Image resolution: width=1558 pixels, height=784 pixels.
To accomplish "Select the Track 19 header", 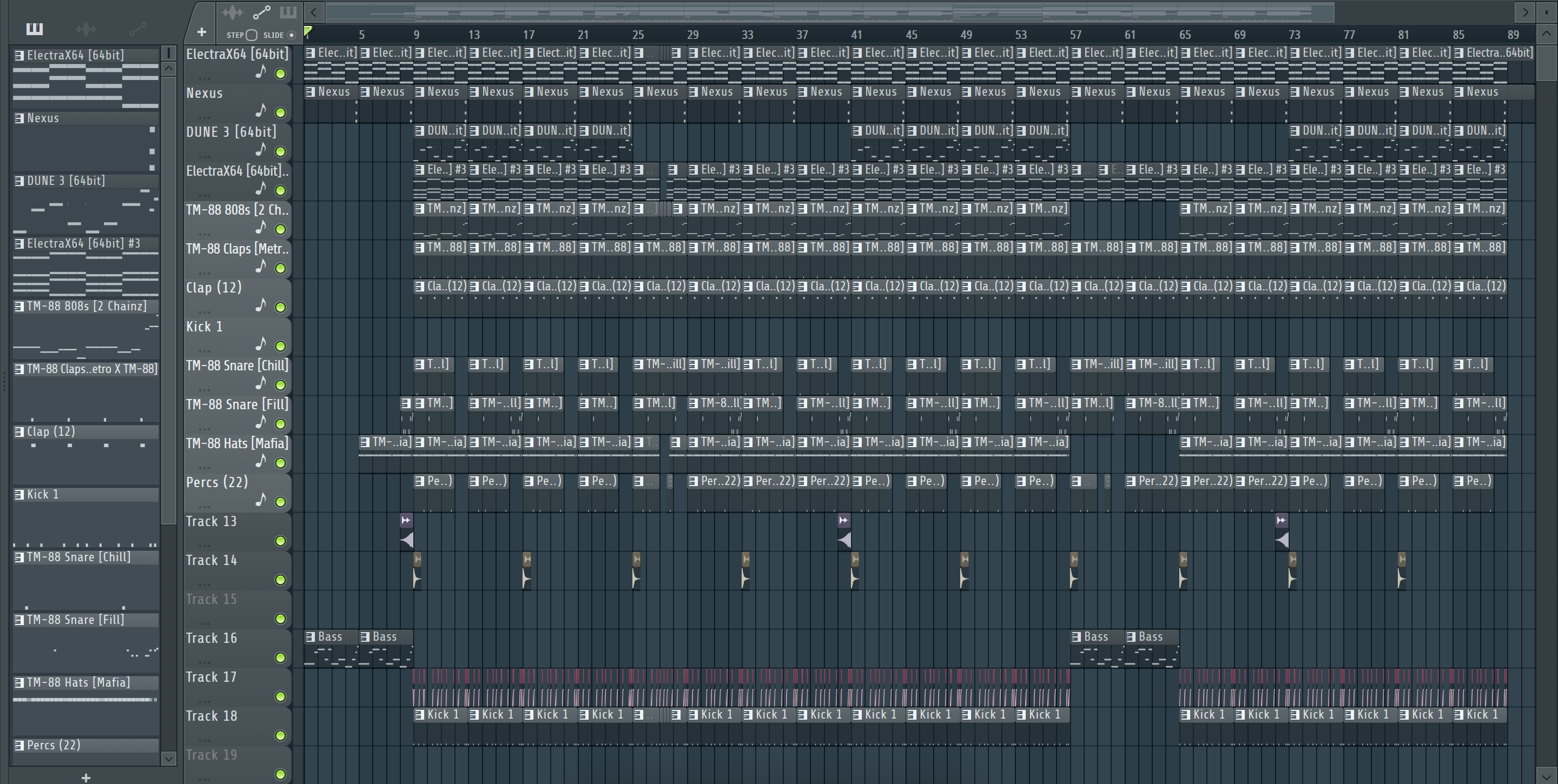I will [x=237, y=765].
